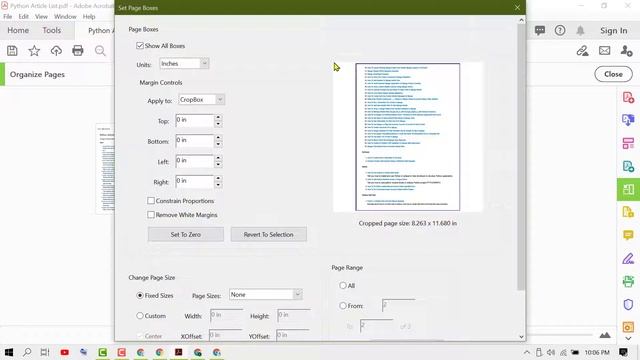Click the Print icon
Viewport: 640px width, 360px height.
click(78, 51)
